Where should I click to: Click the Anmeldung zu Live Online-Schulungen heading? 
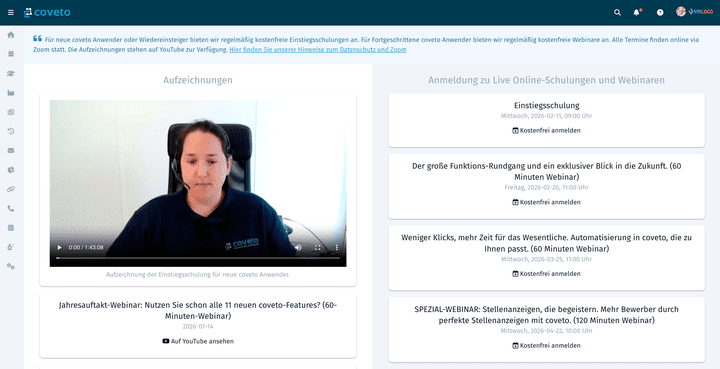(546, 80)
